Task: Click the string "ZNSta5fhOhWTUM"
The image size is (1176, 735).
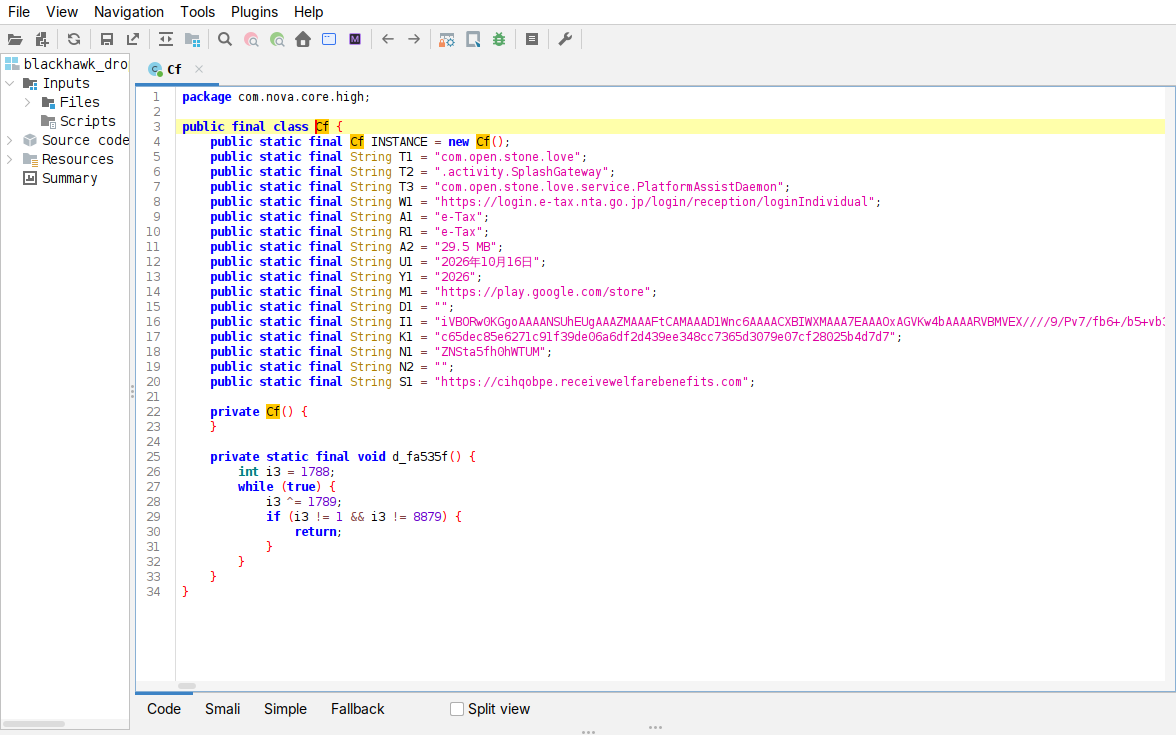Action: click(490, 352)
